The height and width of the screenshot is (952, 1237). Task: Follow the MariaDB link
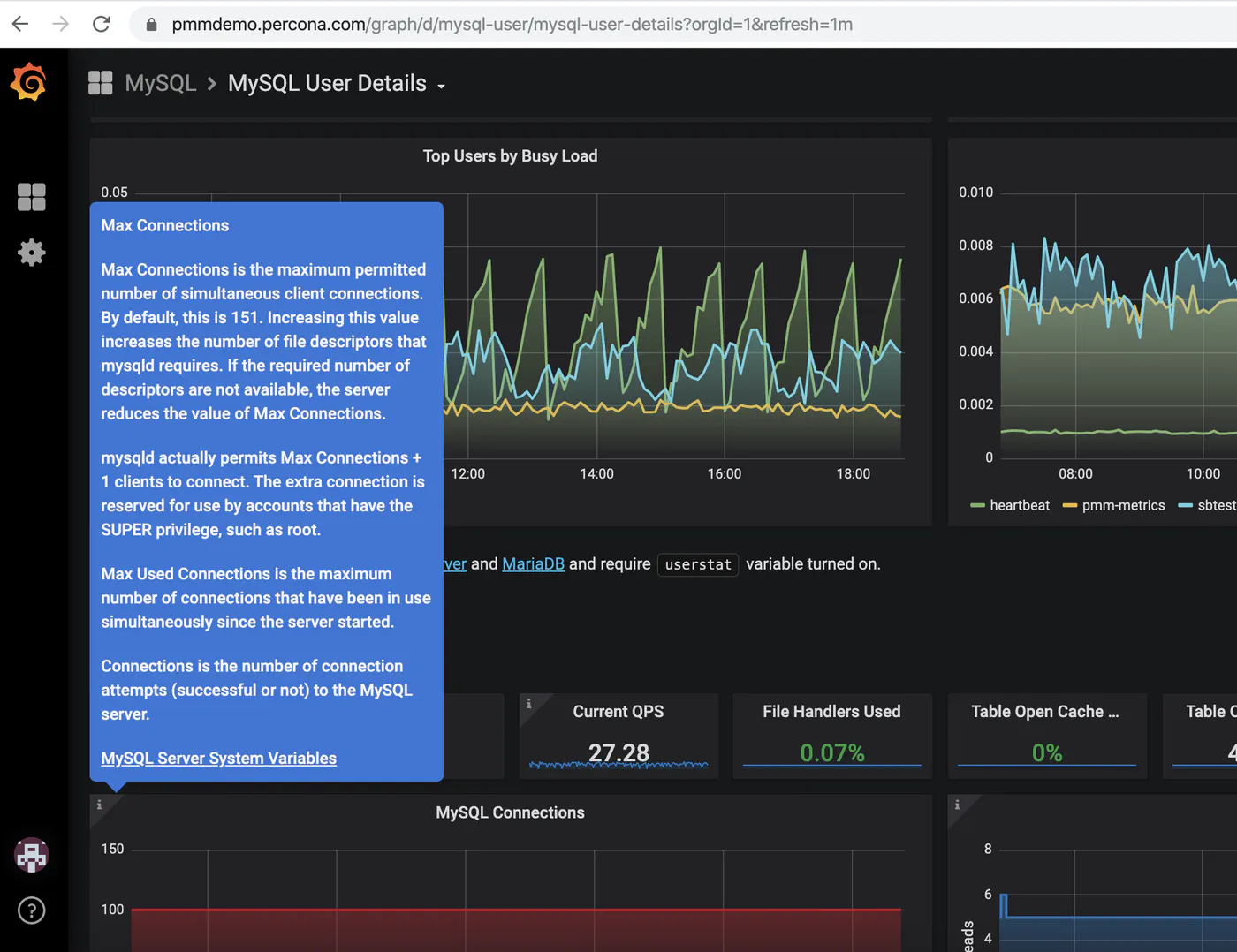click(533, 563)
